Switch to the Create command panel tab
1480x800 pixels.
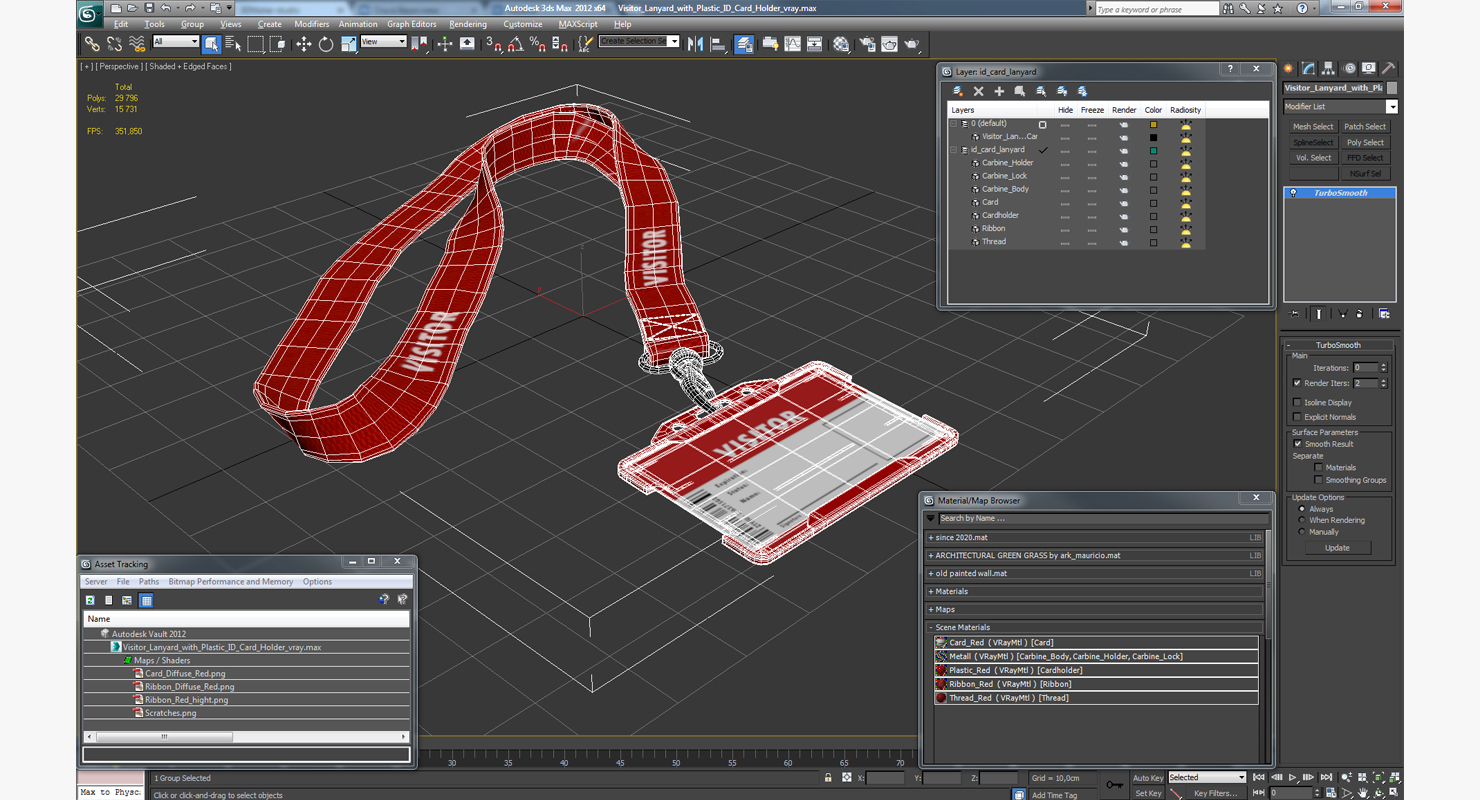click(x=1289, y=69)
